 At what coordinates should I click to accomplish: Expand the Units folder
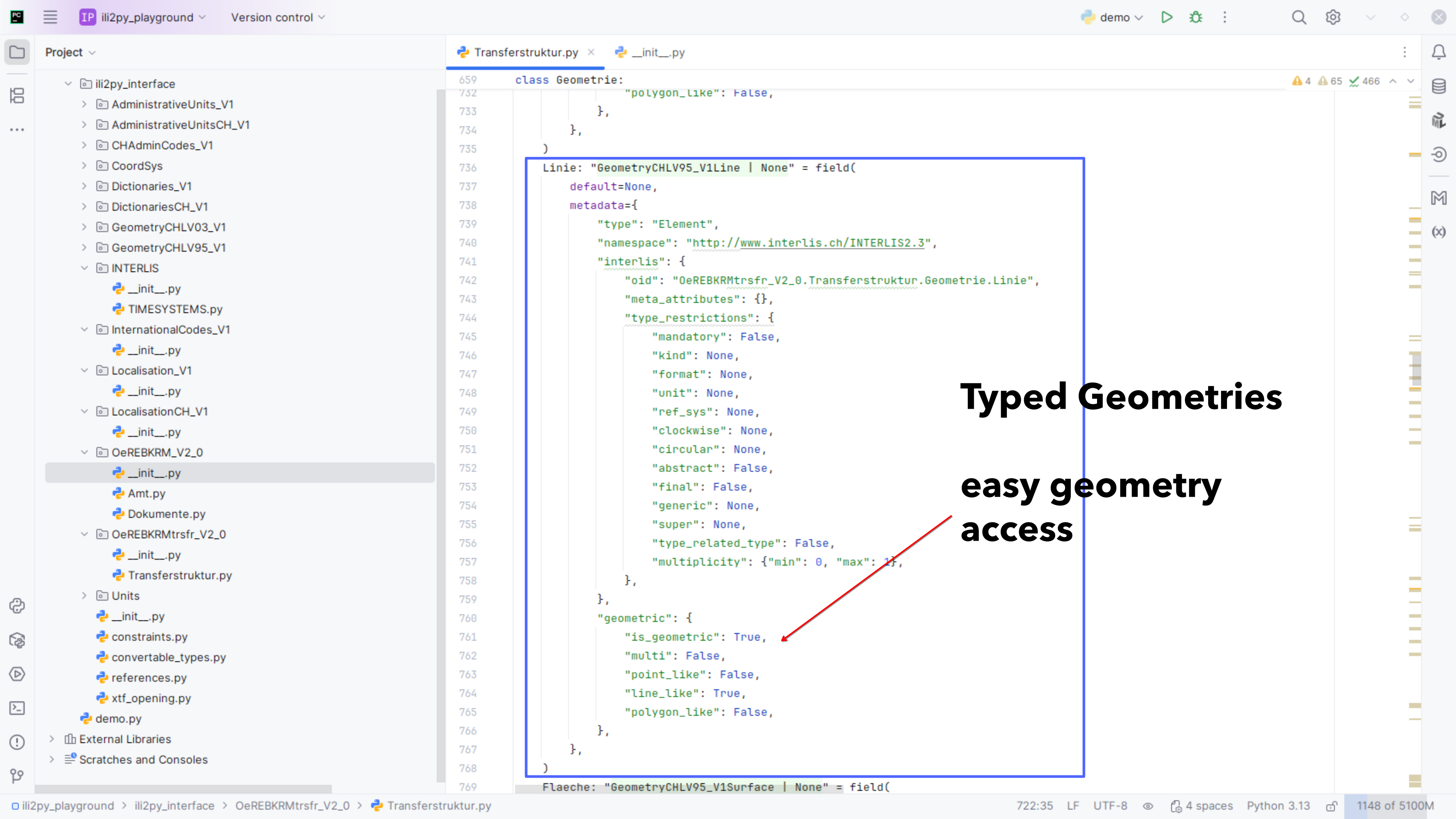click(84, 596)
